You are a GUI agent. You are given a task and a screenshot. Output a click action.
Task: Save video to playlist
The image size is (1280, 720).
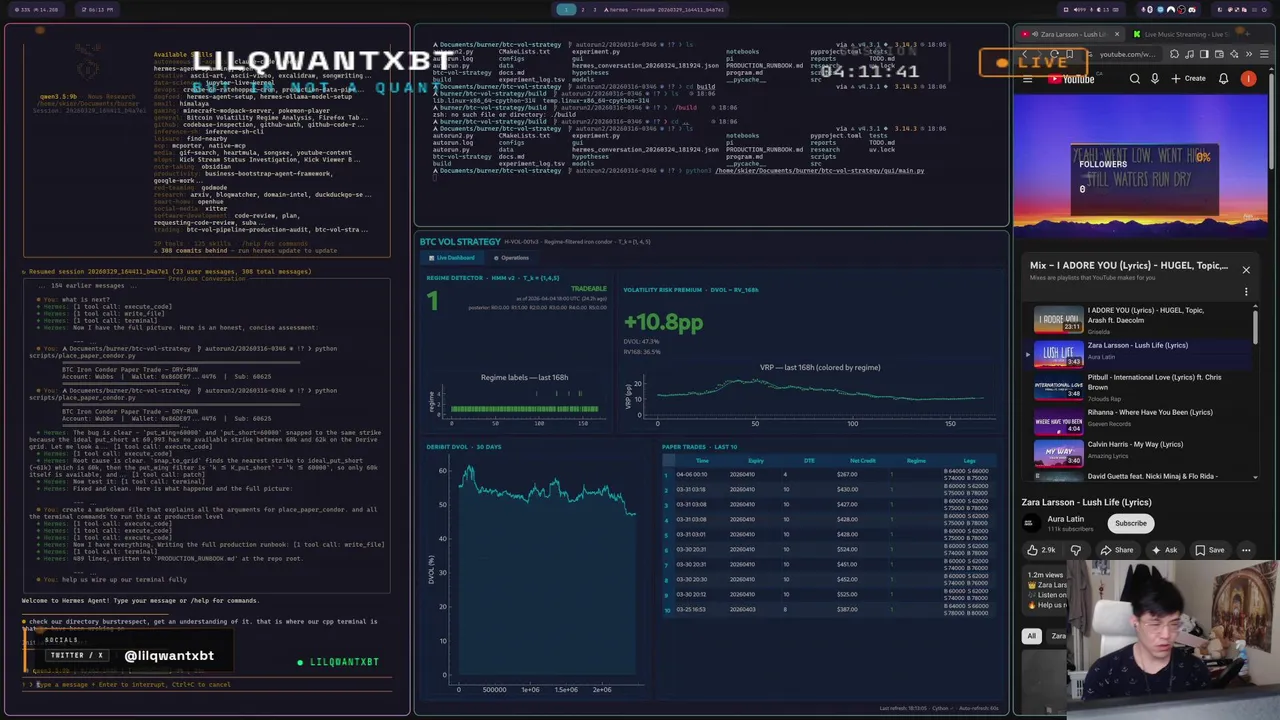pyautogui.click(x=1210, y=550)
